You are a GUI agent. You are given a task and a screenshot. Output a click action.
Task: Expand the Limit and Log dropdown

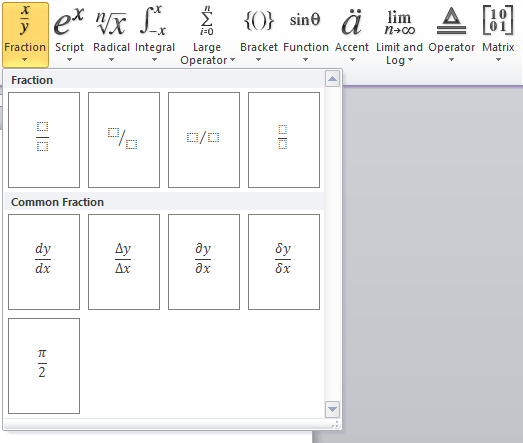[x=399, y=34]
